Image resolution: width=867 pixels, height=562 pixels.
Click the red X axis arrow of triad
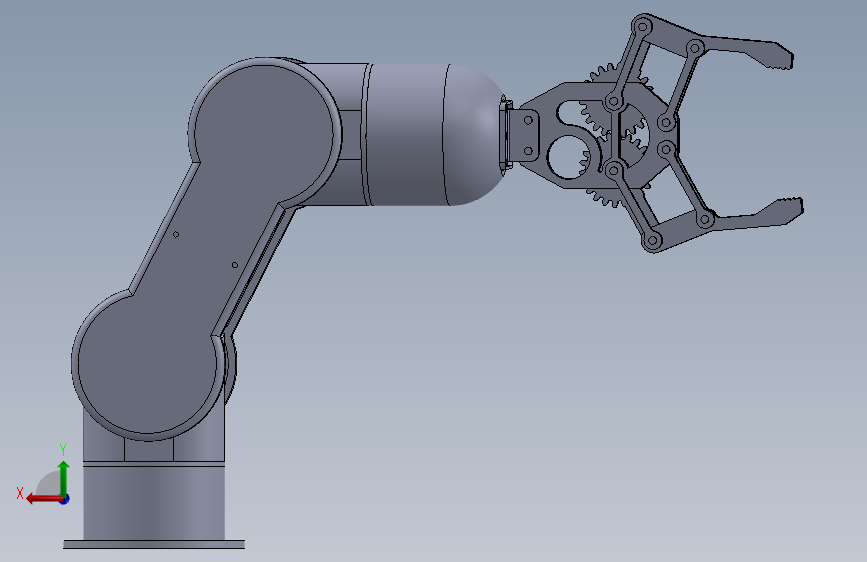click(x=43, y=499)
